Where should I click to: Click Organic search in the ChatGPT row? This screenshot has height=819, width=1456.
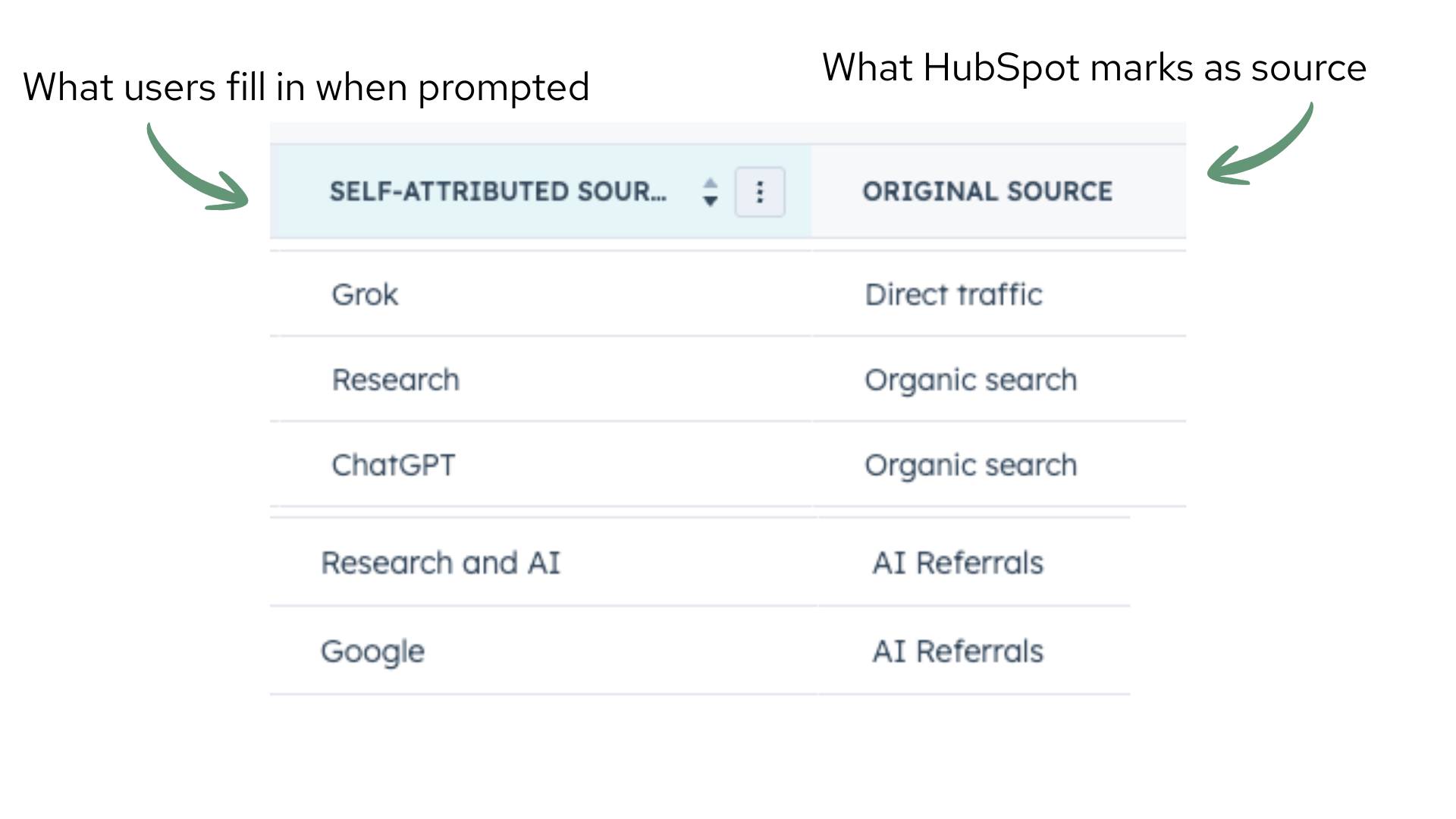tap(970, 465)
